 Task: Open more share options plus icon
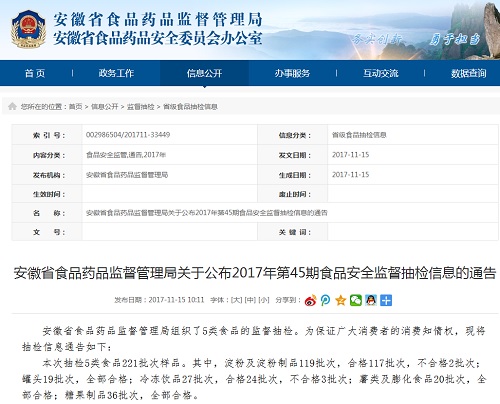tap(386, 300)
